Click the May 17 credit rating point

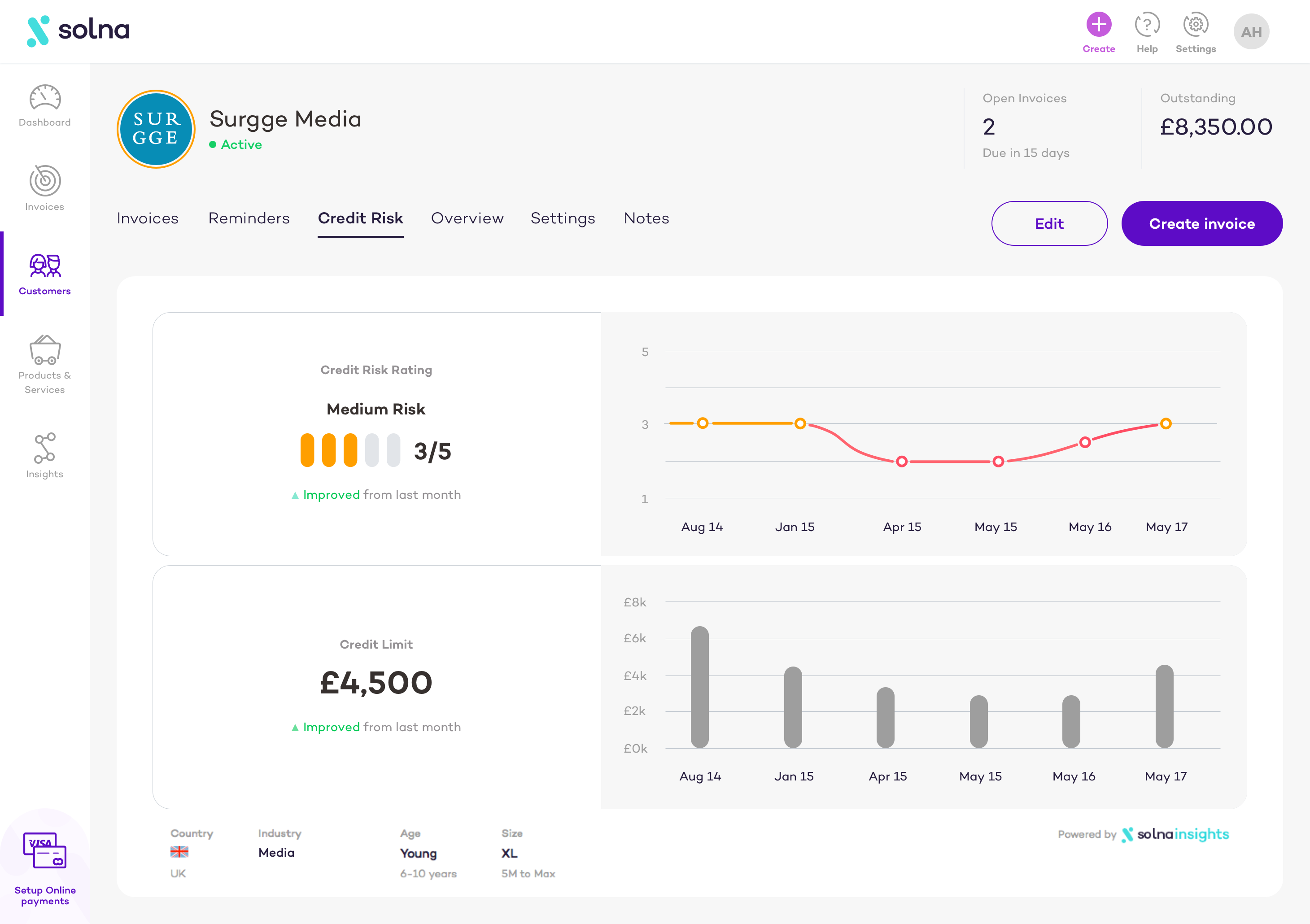pos(1166,423)
